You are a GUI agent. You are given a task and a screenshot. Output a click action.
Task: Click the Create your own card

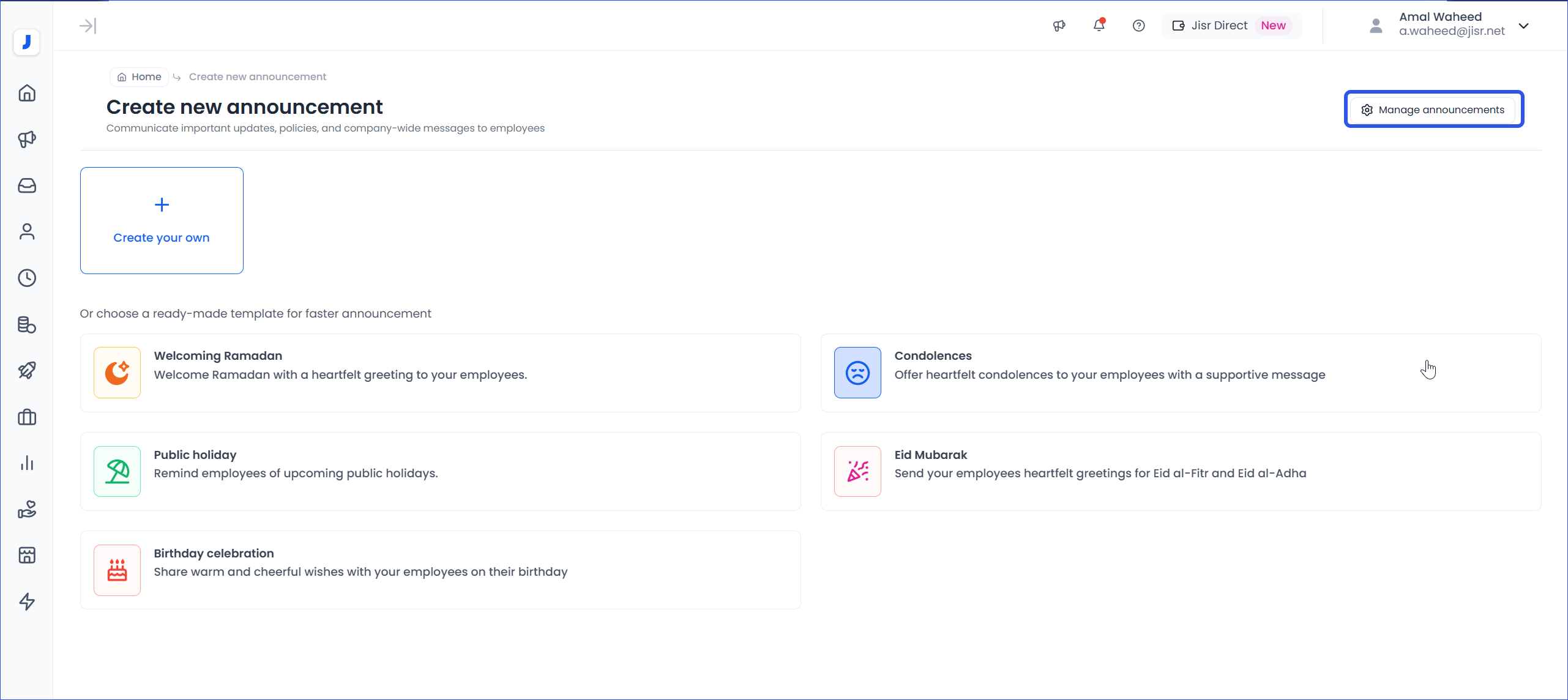pos(162,220)
